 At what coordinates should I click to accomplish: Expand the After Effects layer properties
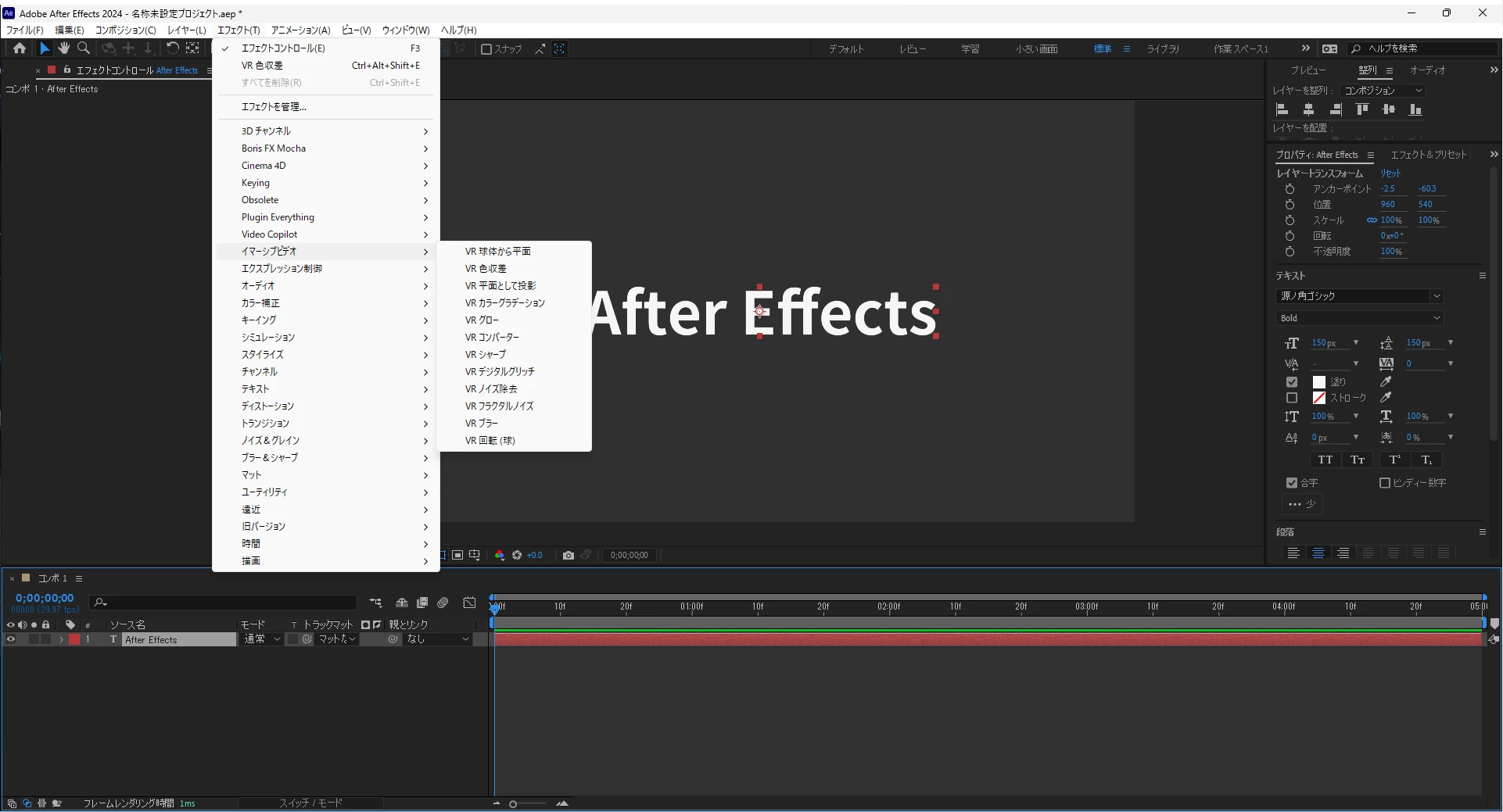(x=61, y=639)
